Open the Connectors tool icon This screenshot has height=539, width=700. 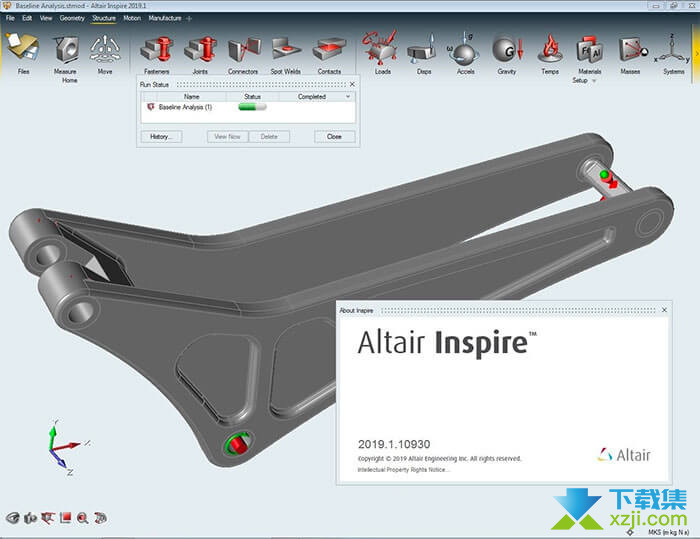244,50
